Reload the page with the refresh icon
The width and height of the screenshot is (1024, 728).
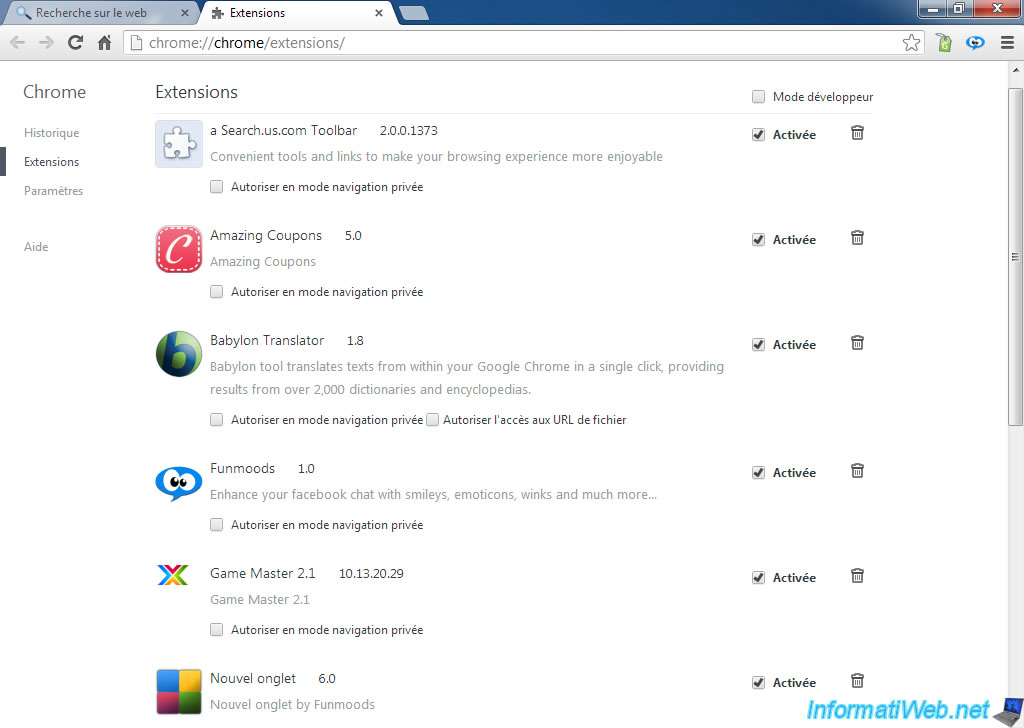click(x=75, y=43)
